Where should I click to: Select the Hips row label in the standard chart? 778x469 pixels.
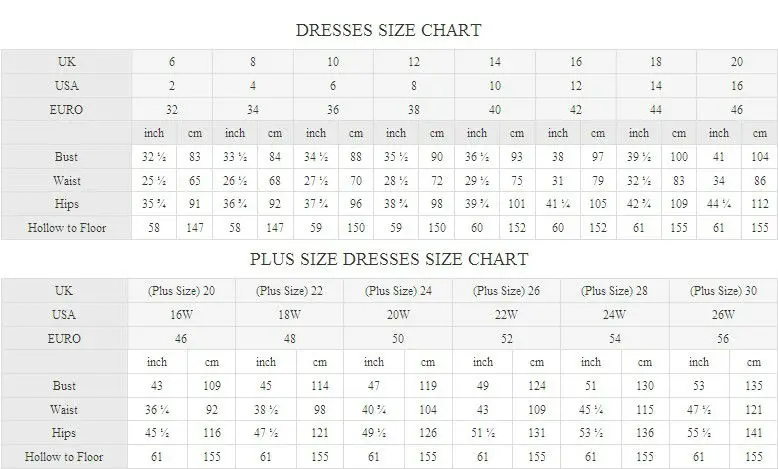click(67, 204)
